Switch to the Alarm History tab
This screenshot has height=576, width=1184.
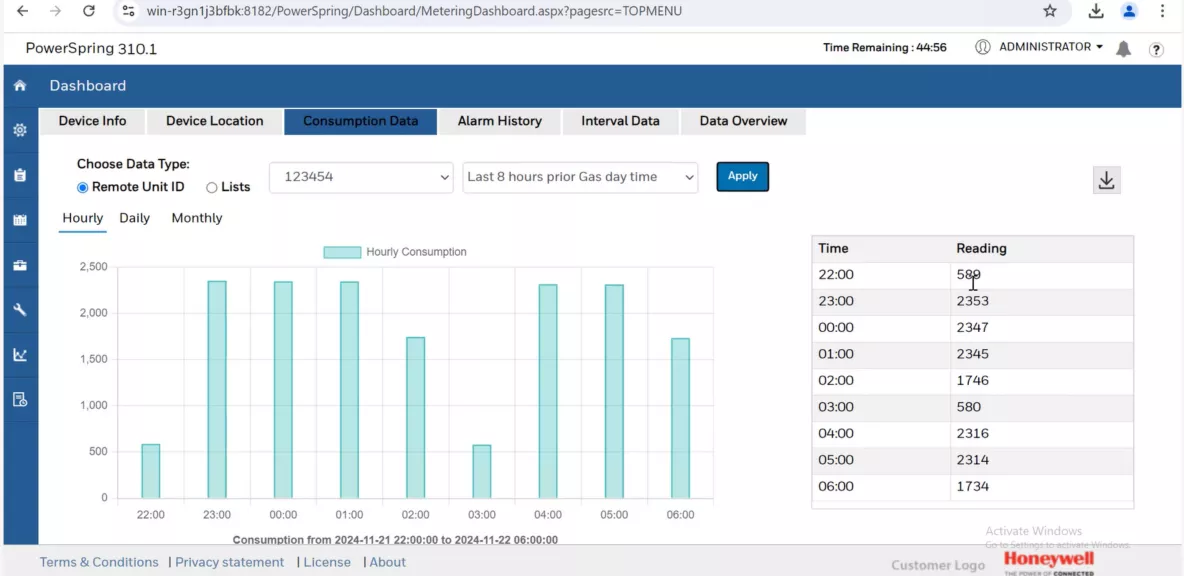point(499,121)
